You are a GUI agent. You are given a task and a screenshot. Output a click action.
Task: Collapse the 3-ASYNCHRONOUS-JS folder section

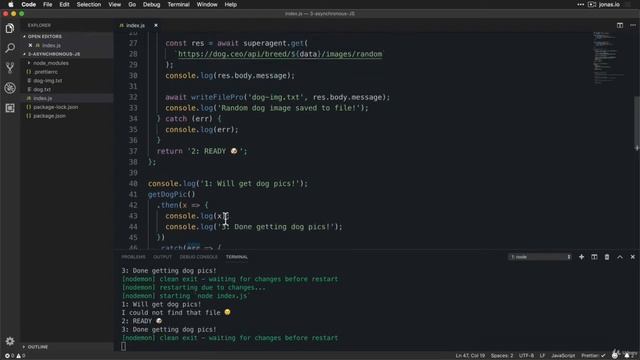tap(53, 54)
